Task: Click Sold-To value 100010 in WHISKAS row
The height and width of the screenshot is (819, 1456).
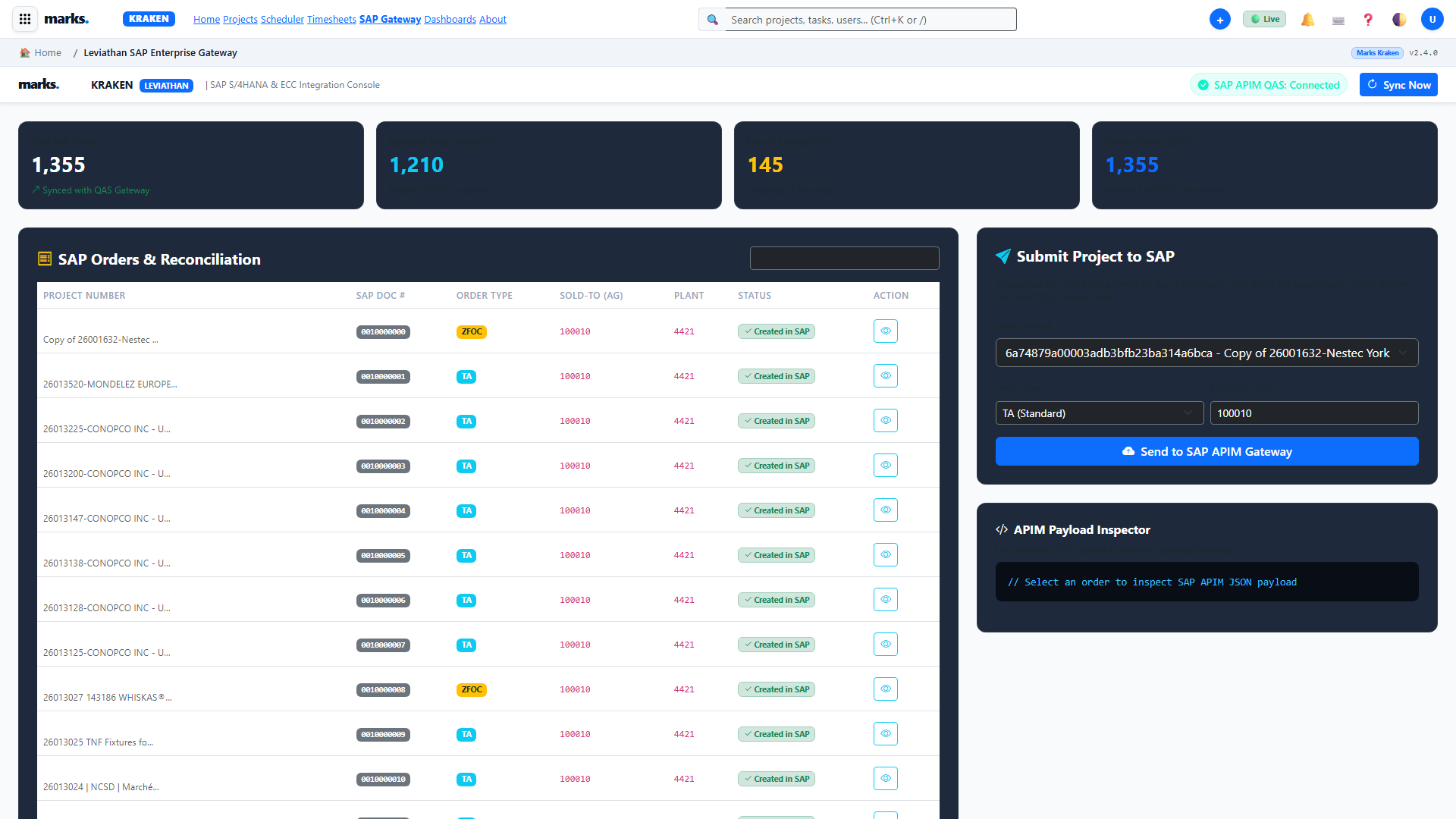Action: [x=575, y=689]
